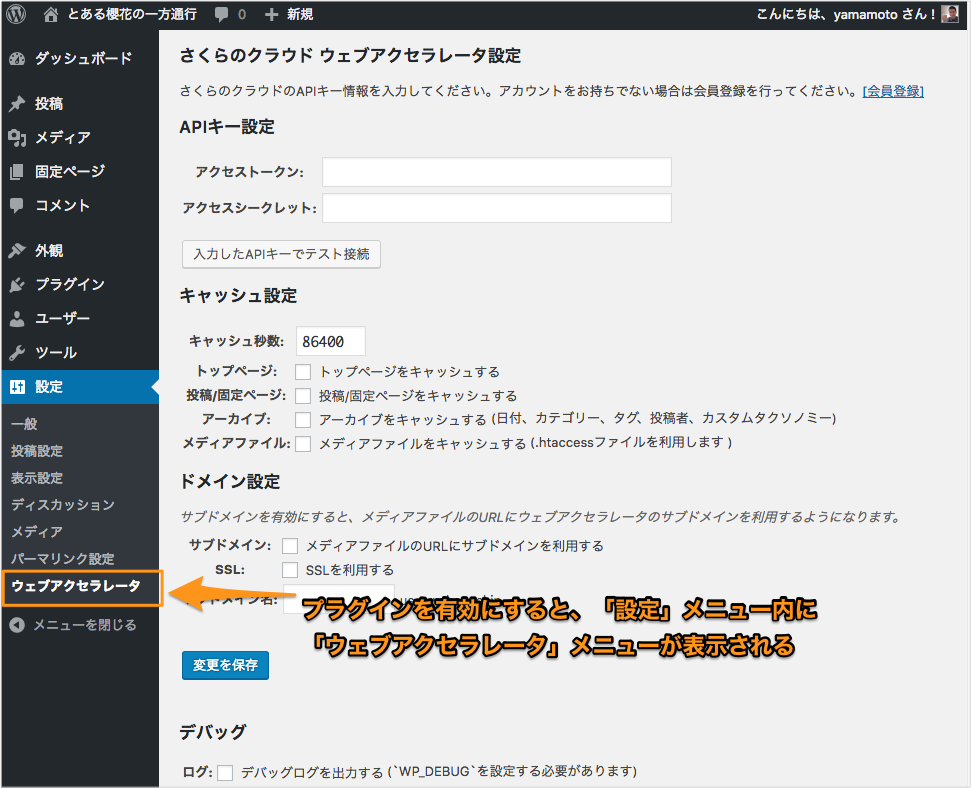The height and width of the screenshot is (788, 971).
Task: Open the コメント menu
Action: click(x=80, y=206)
